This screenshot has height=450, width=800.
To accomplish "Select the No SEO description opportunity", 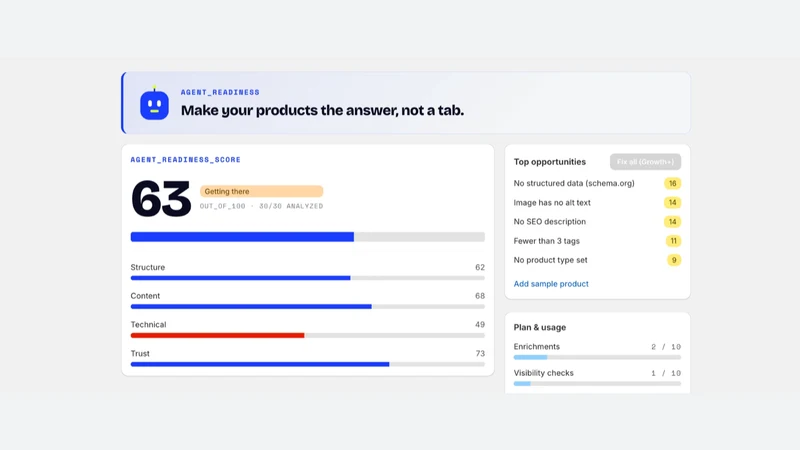I will (597, 221).
